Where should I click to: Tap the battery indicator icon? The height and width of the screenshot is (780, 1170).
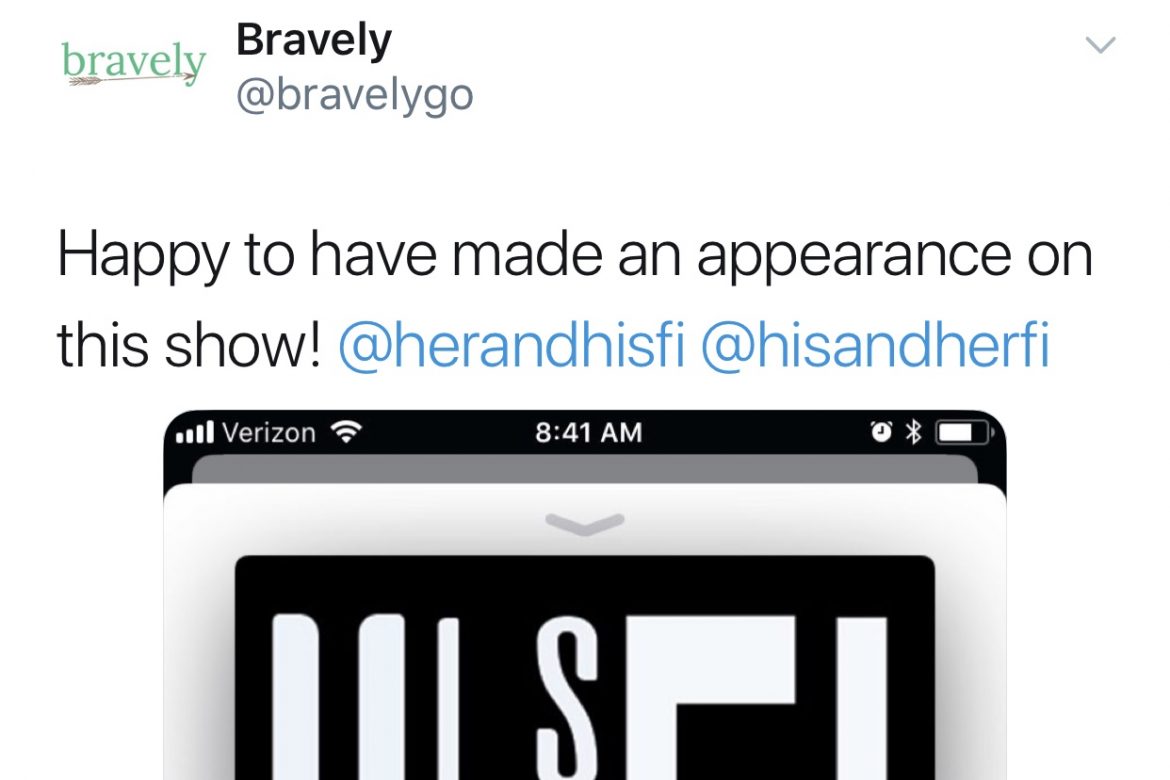point(966,432)
